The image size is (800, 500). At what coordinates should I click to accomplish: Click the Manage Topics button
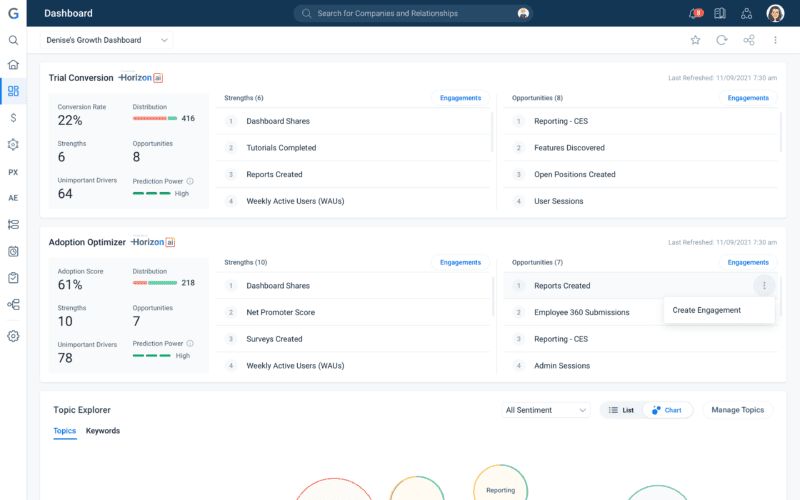739,410
